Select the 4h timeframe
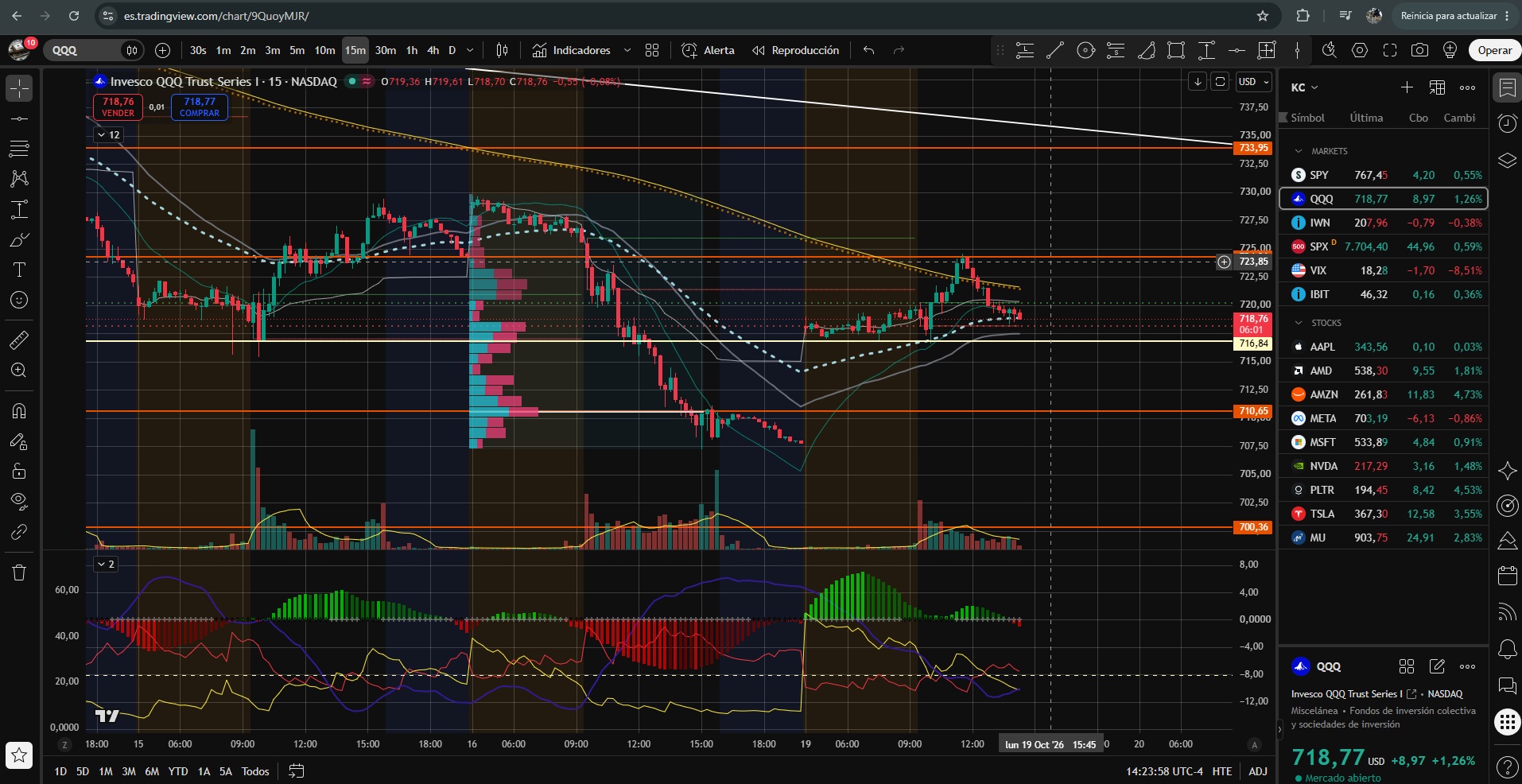 pyautogui.click(x=433, y=50)
